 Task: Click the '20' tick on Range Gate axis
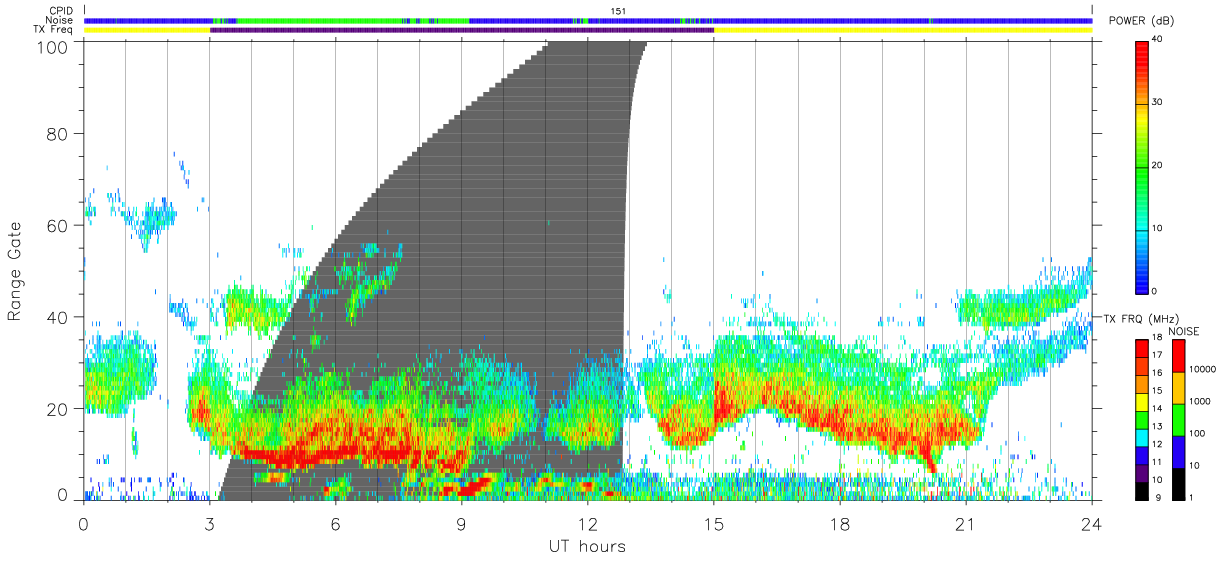(x=58, y=408)
